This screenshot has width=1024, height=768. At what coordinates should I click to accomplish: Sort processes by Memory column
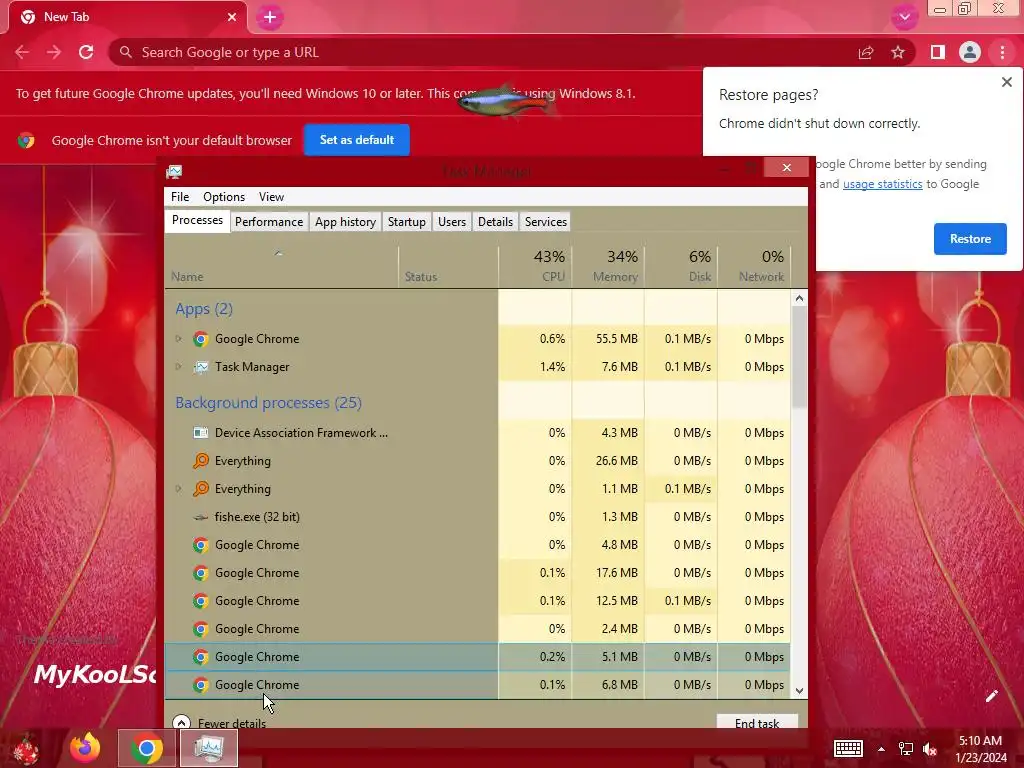(608, 266)
